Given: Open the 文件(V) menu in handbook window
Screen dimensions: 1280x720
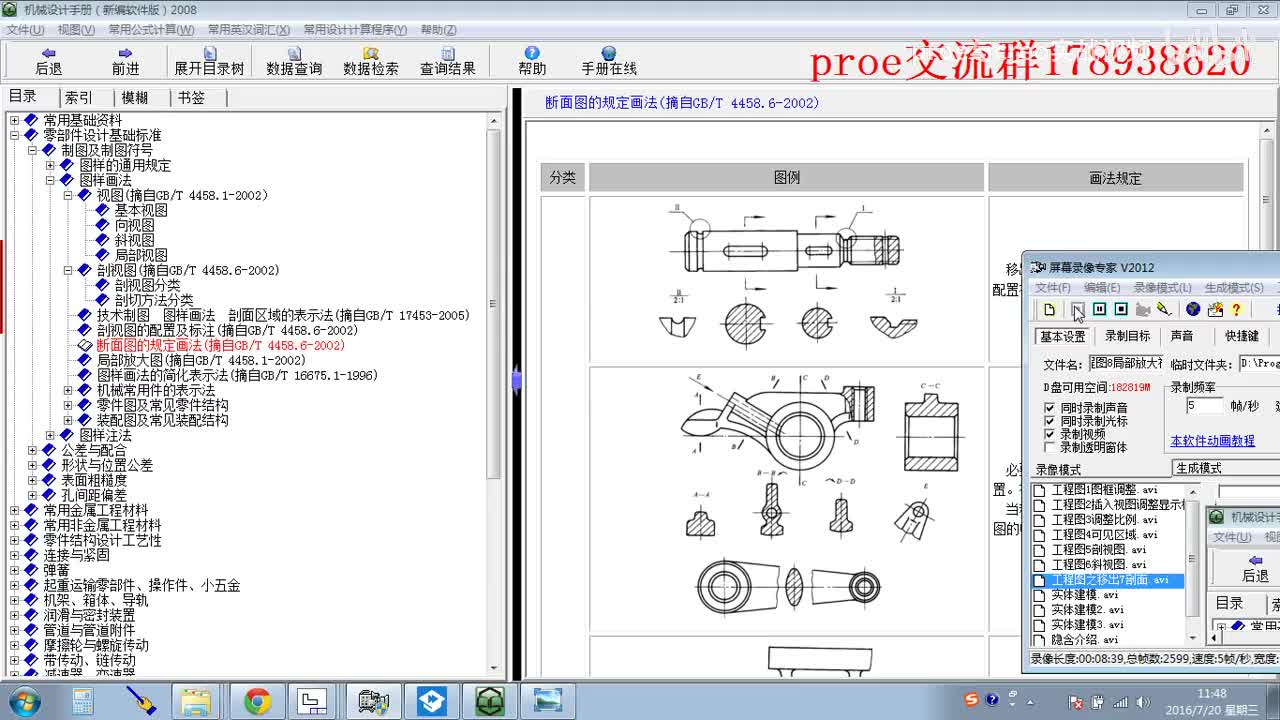Looking at the screenshot, I should [x=24, y=30].
